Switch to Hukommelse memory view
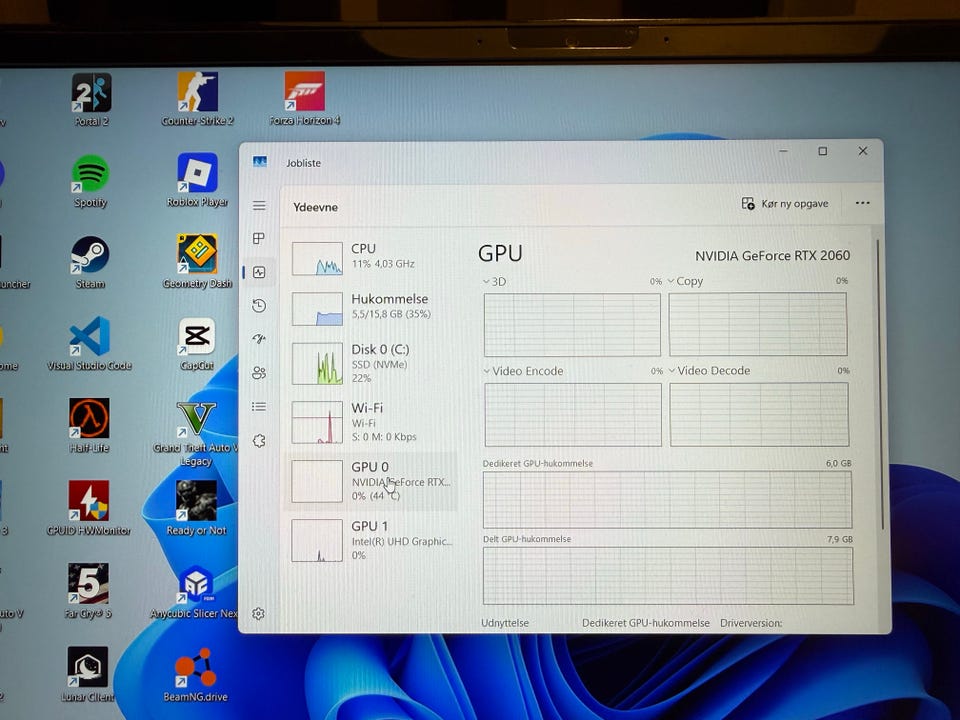 coord(370,307)
